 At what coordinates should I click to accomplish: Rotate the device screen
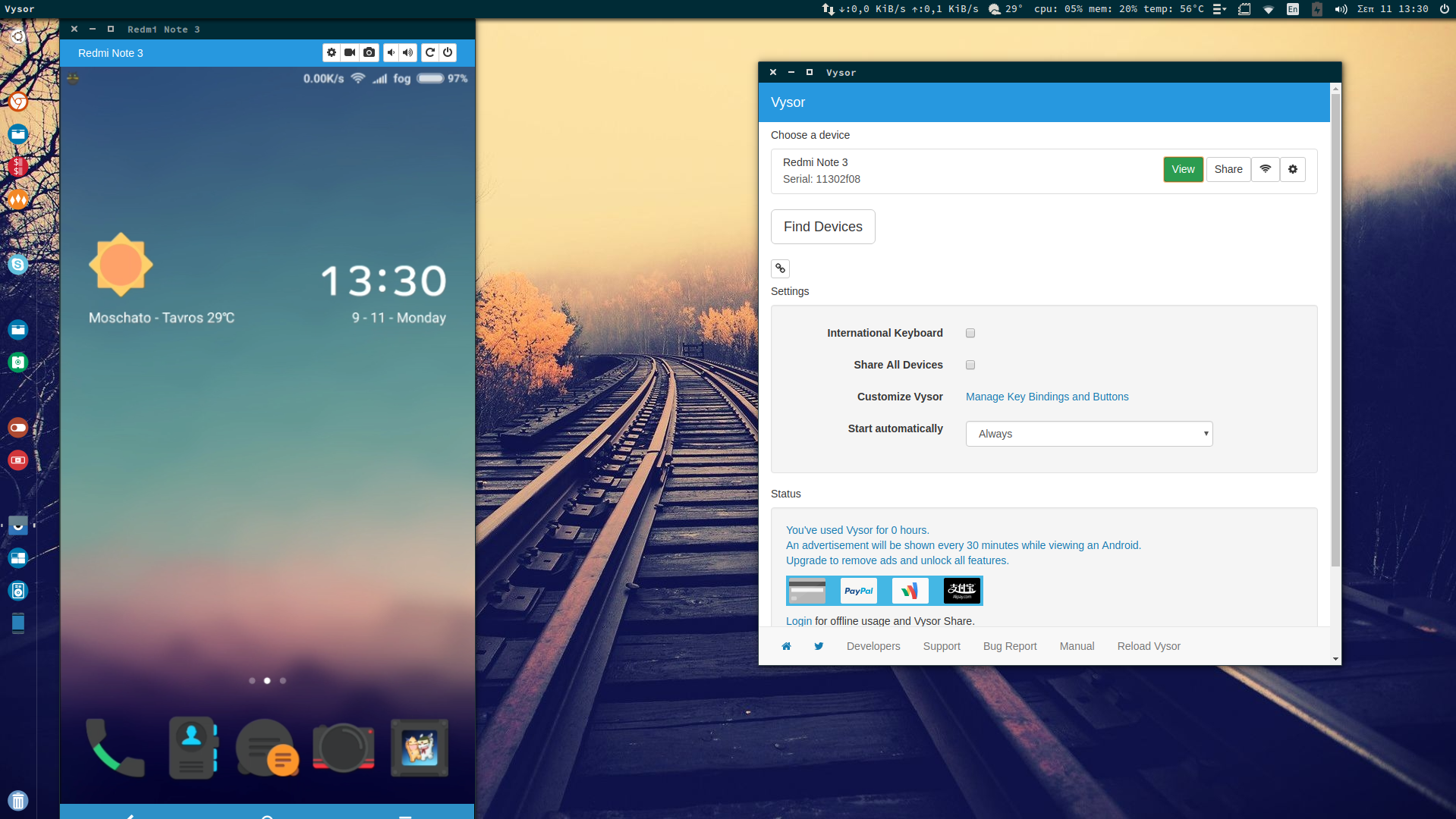[430, 52]
